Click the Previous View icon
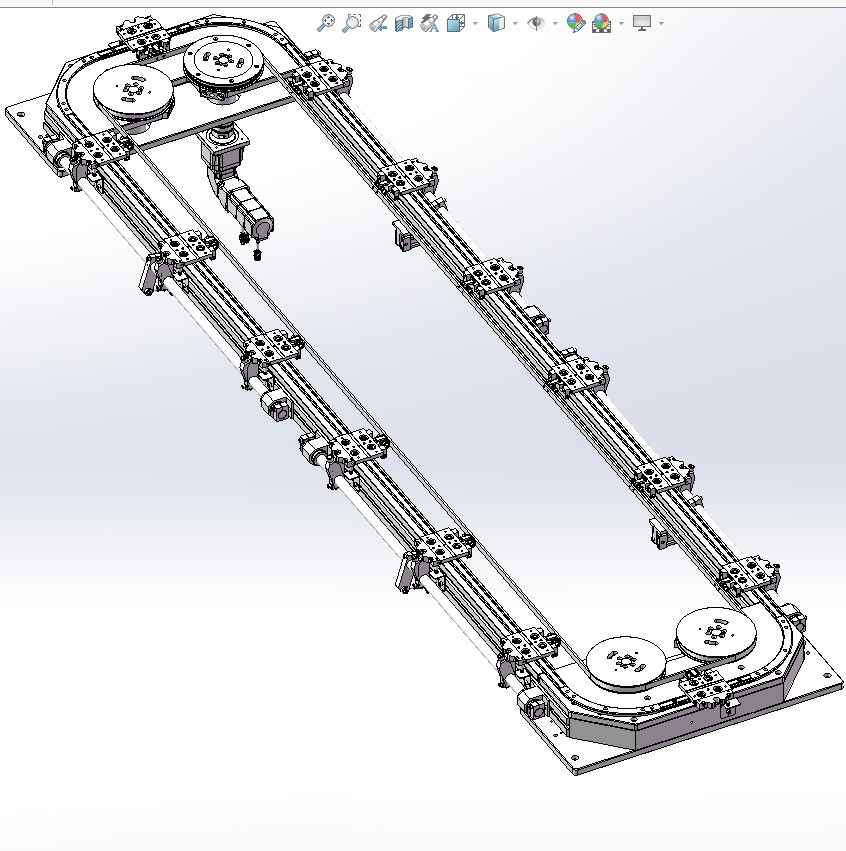846x851 pixels. point(376,22)
